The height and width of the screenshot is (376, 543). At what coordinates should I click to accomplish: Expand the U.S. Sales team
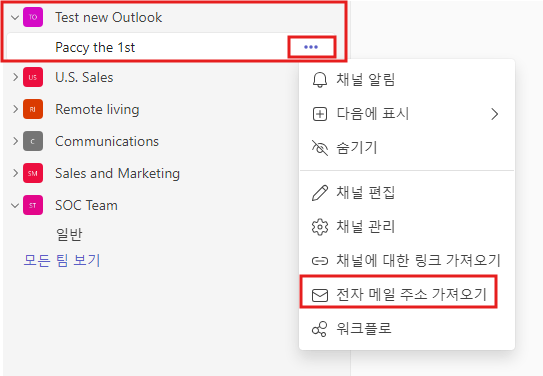tap(15, 77)
